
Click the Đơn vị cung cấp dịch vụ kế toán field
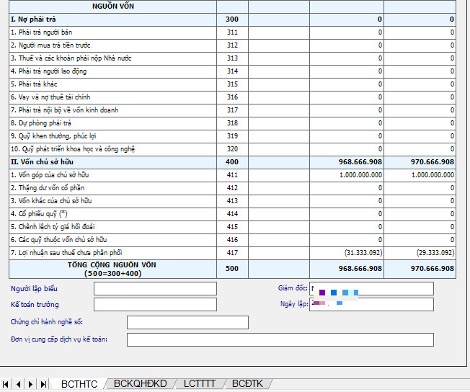280,340
